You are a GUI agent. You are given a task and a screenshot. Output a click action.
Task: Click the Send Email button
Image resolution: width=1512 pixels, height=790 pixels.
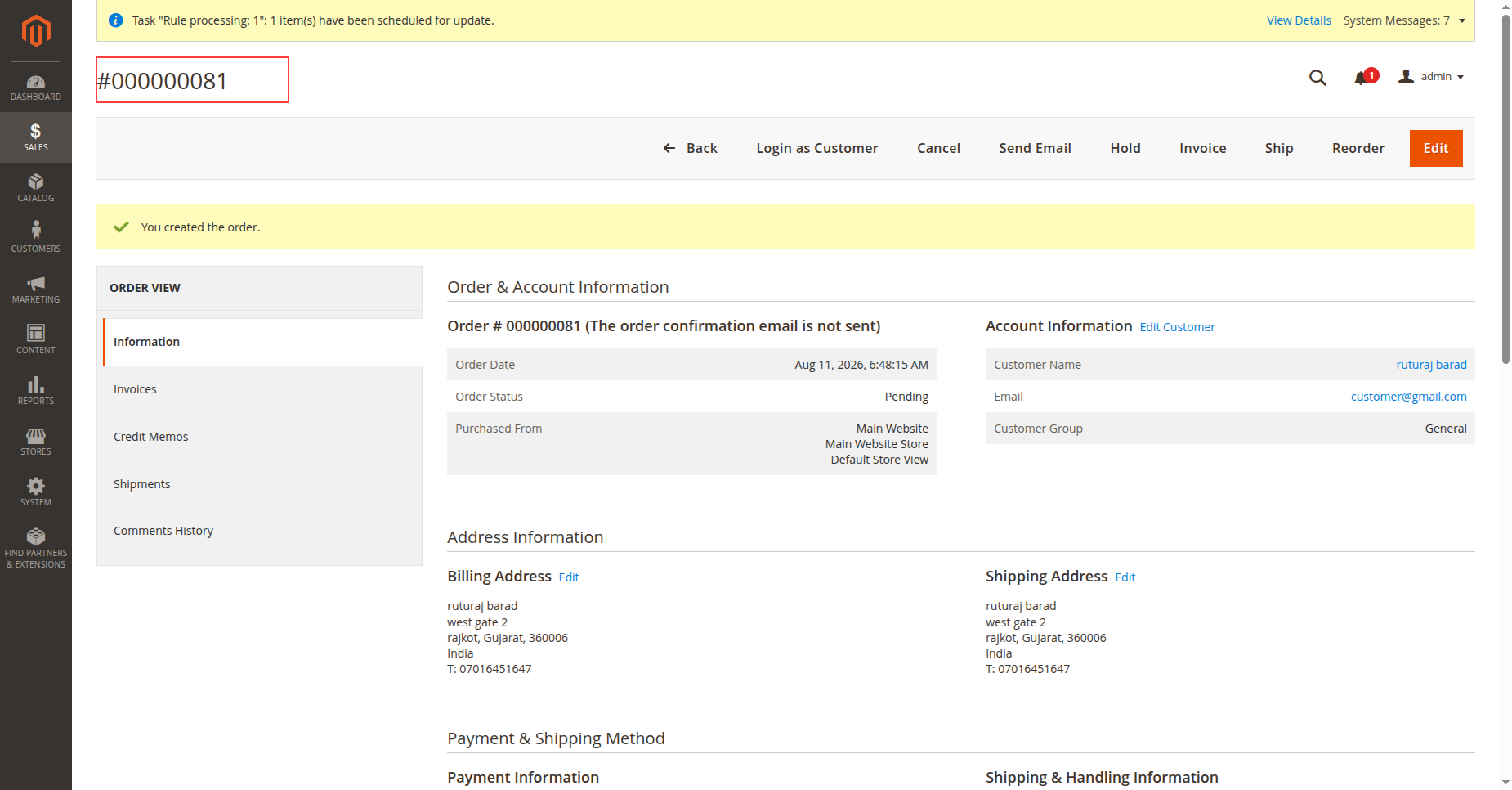click(x=1035, y=148)
